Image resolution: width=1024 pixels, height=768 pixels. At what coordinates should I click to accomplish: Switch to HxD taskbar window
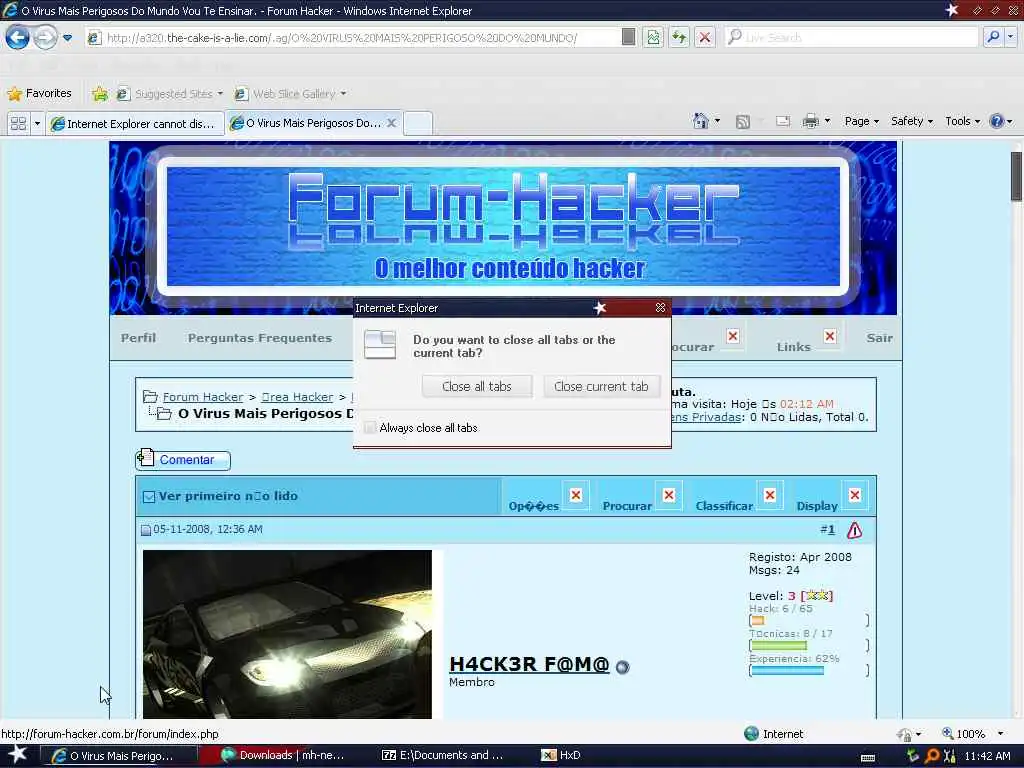(562, 755)
